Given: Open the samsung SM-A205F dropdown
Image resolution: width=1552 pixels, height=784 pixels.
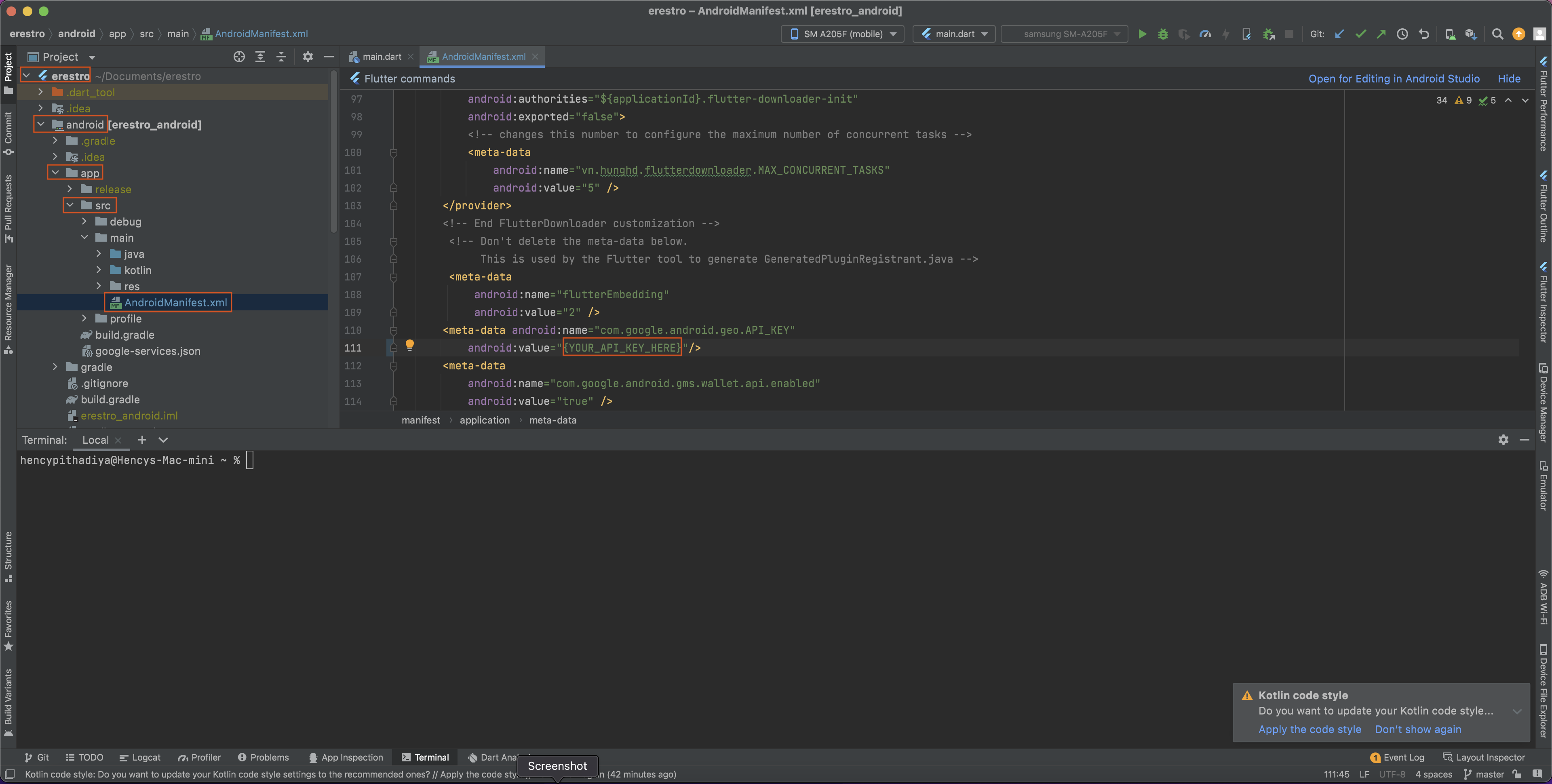Looking at the screenshot, I should (x=1064, y=34).
